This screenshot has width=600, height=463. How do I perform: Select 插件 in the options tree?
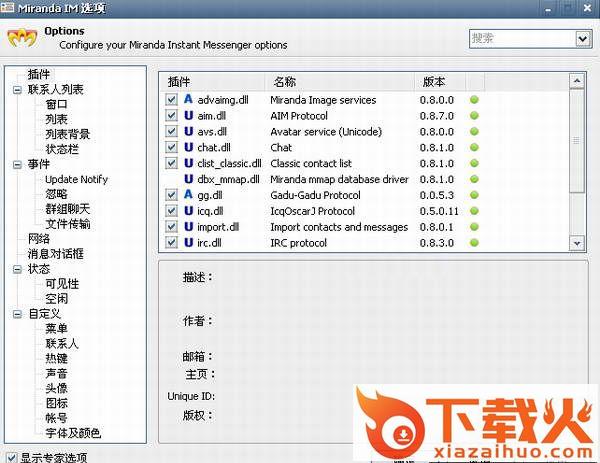coord(39,74)
